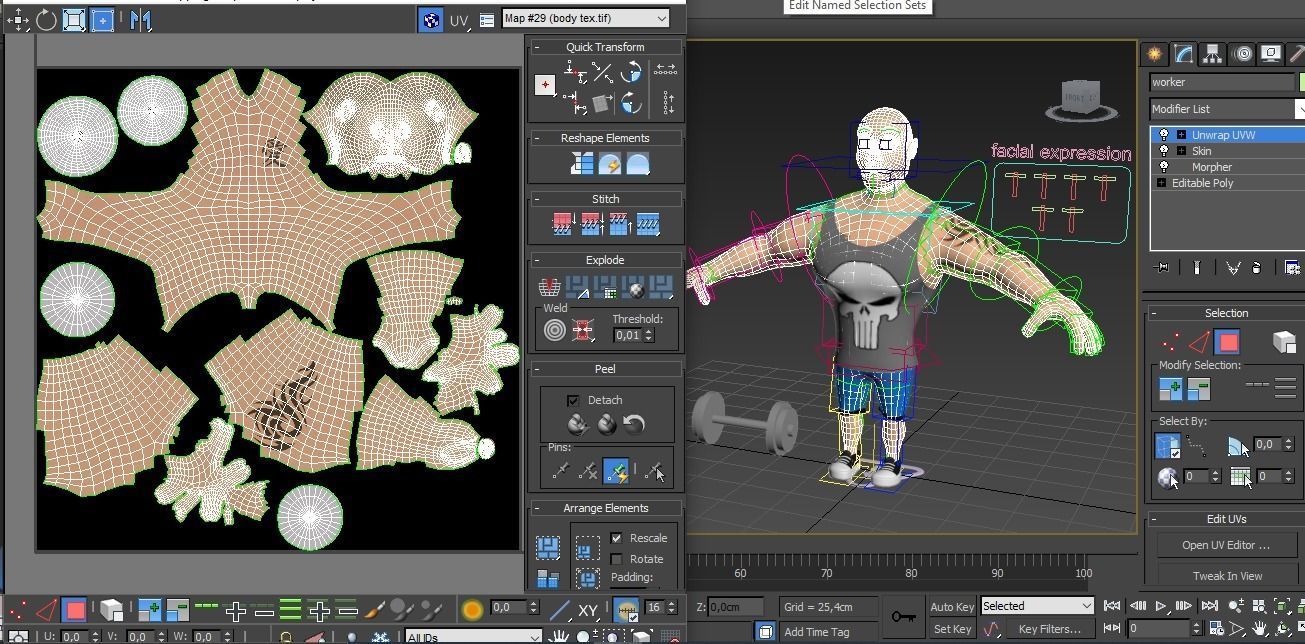1305x644 pixels.
Task: Click Open UV Editor button
Action: 1226,545
